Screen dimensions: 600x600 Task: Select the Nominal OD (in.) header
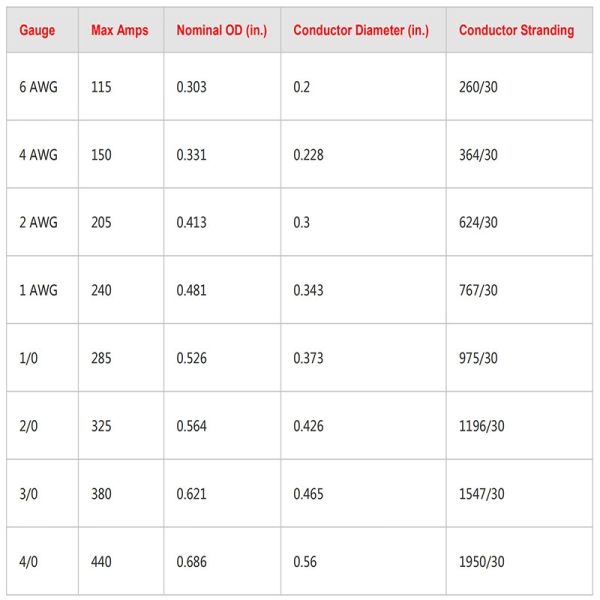[x=221, y=30]
